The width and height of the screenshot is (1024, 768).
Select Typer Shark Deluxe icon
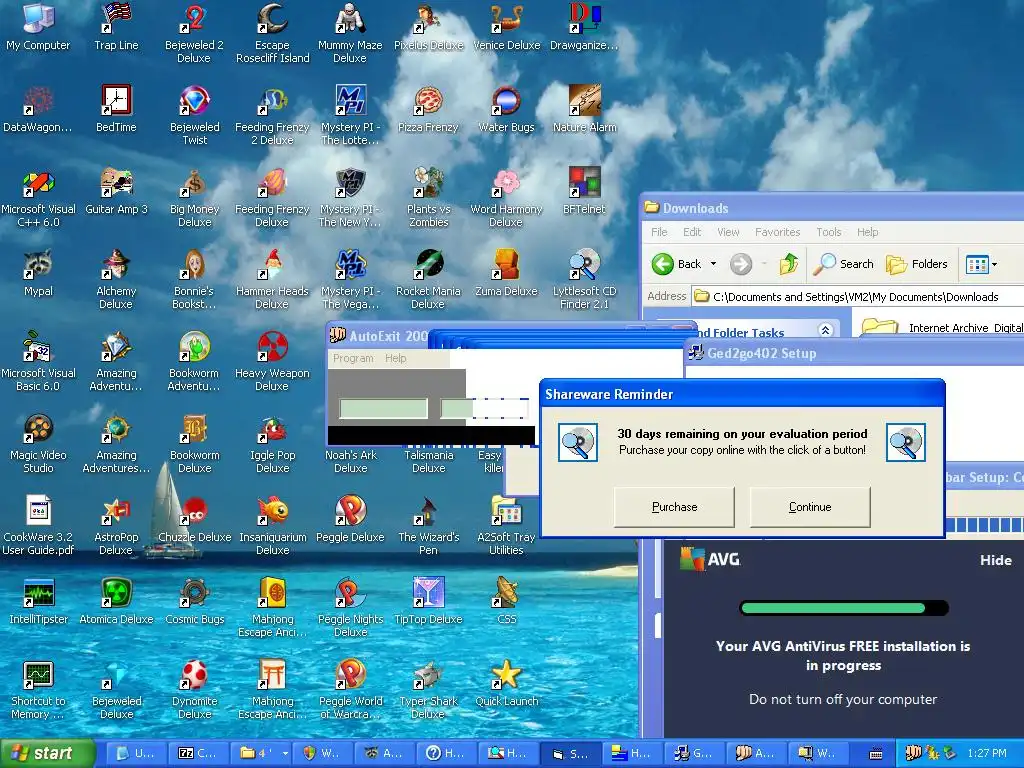click(x=428, y=690)
